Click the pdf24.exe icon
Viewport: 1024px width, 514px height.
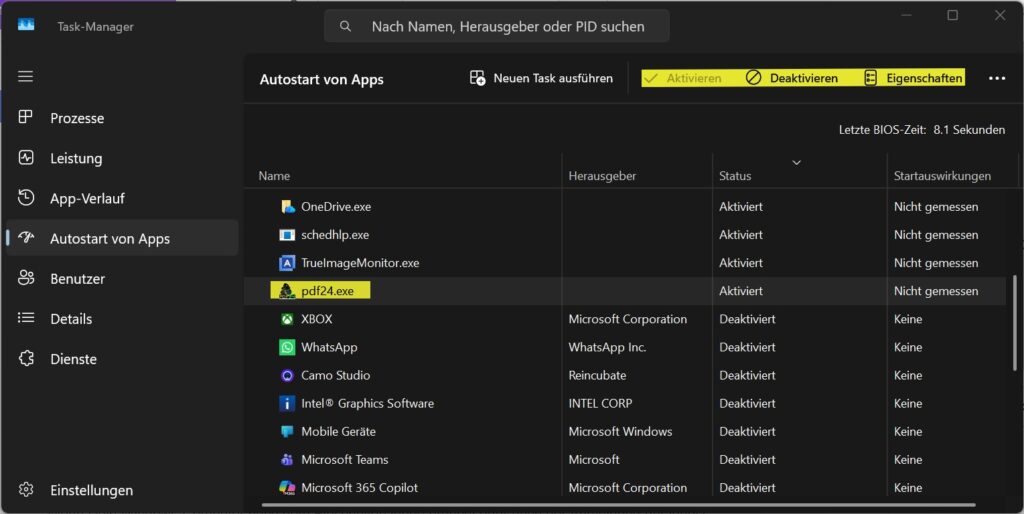pyautogui.click(x=287, y=291)
